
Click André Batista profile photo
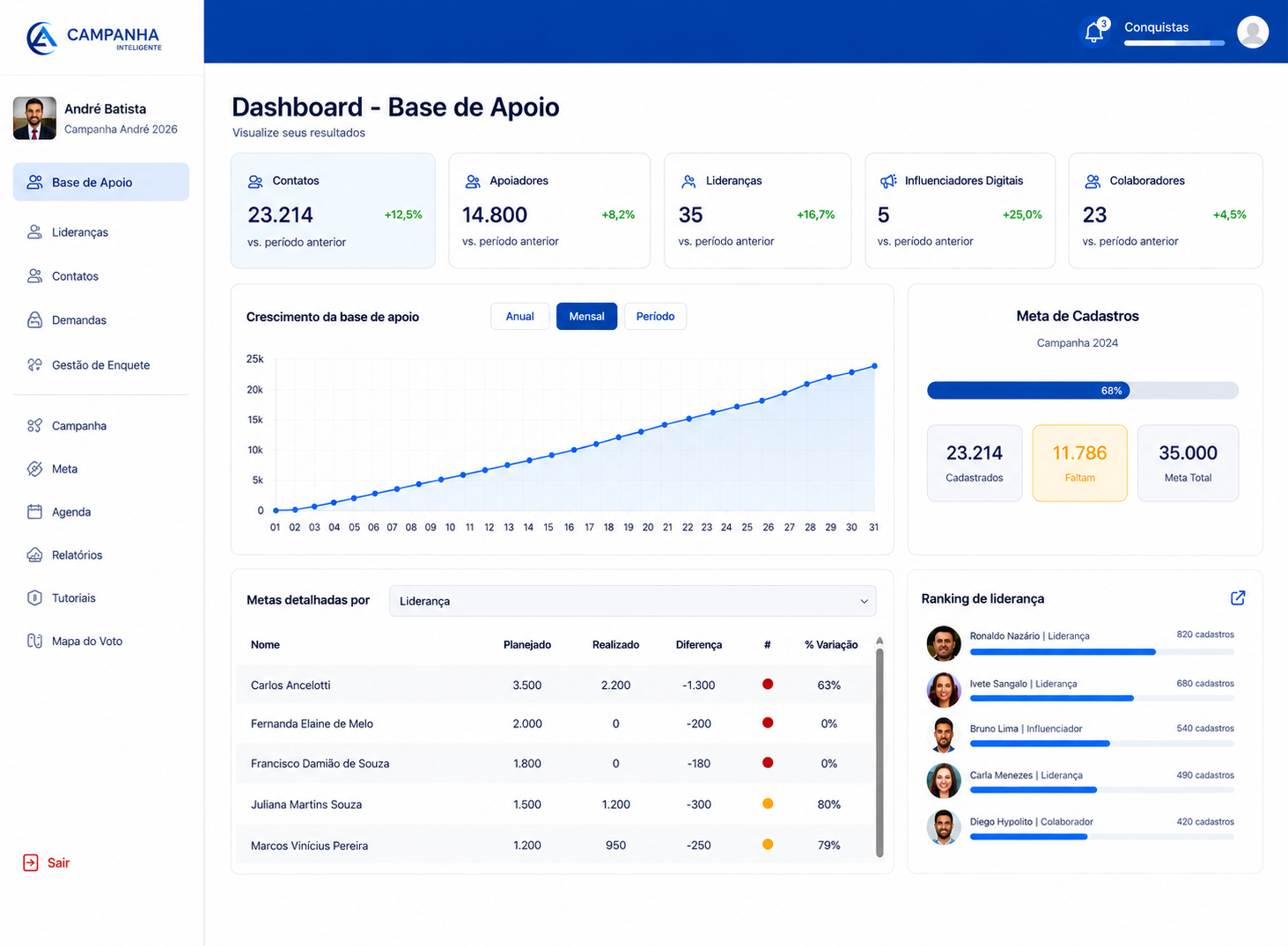coord(34,118)
